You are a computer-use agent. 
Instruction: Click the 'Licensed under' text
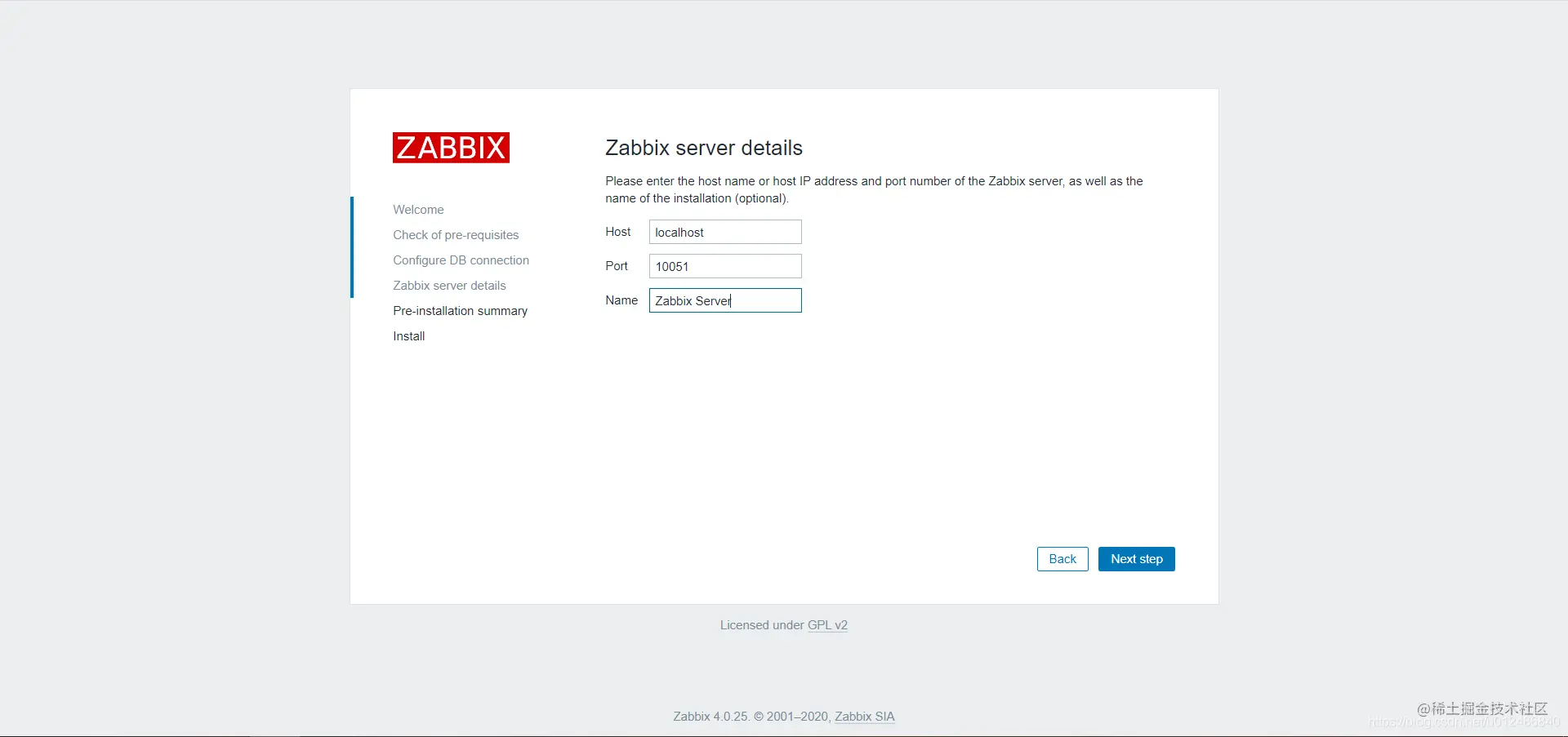[762, 625]
